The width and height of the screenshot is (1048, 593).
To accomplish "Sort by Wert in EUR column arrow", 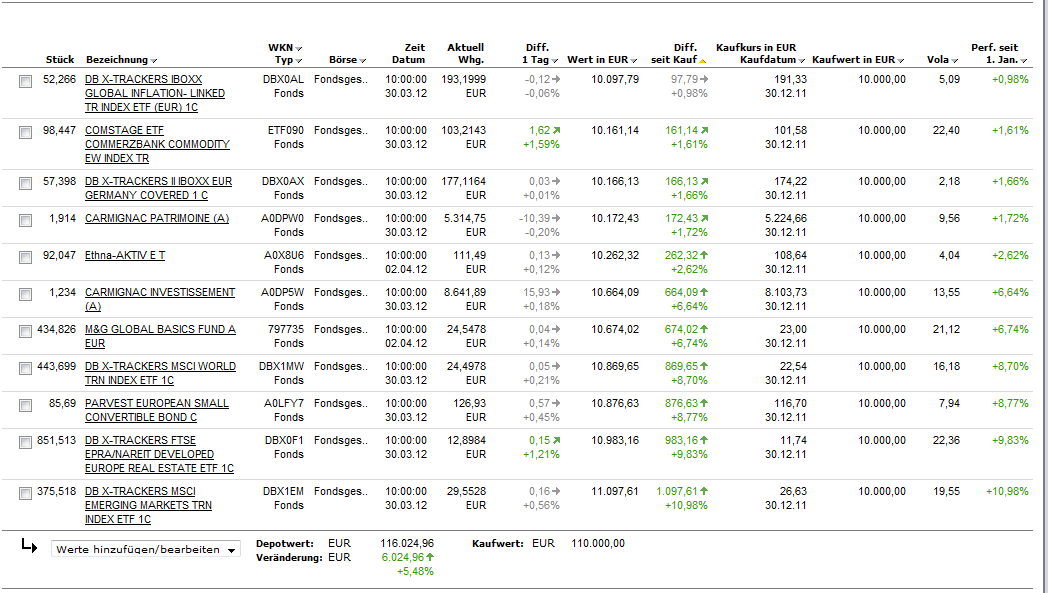I will pyautogui.click(x=634, y=61).
